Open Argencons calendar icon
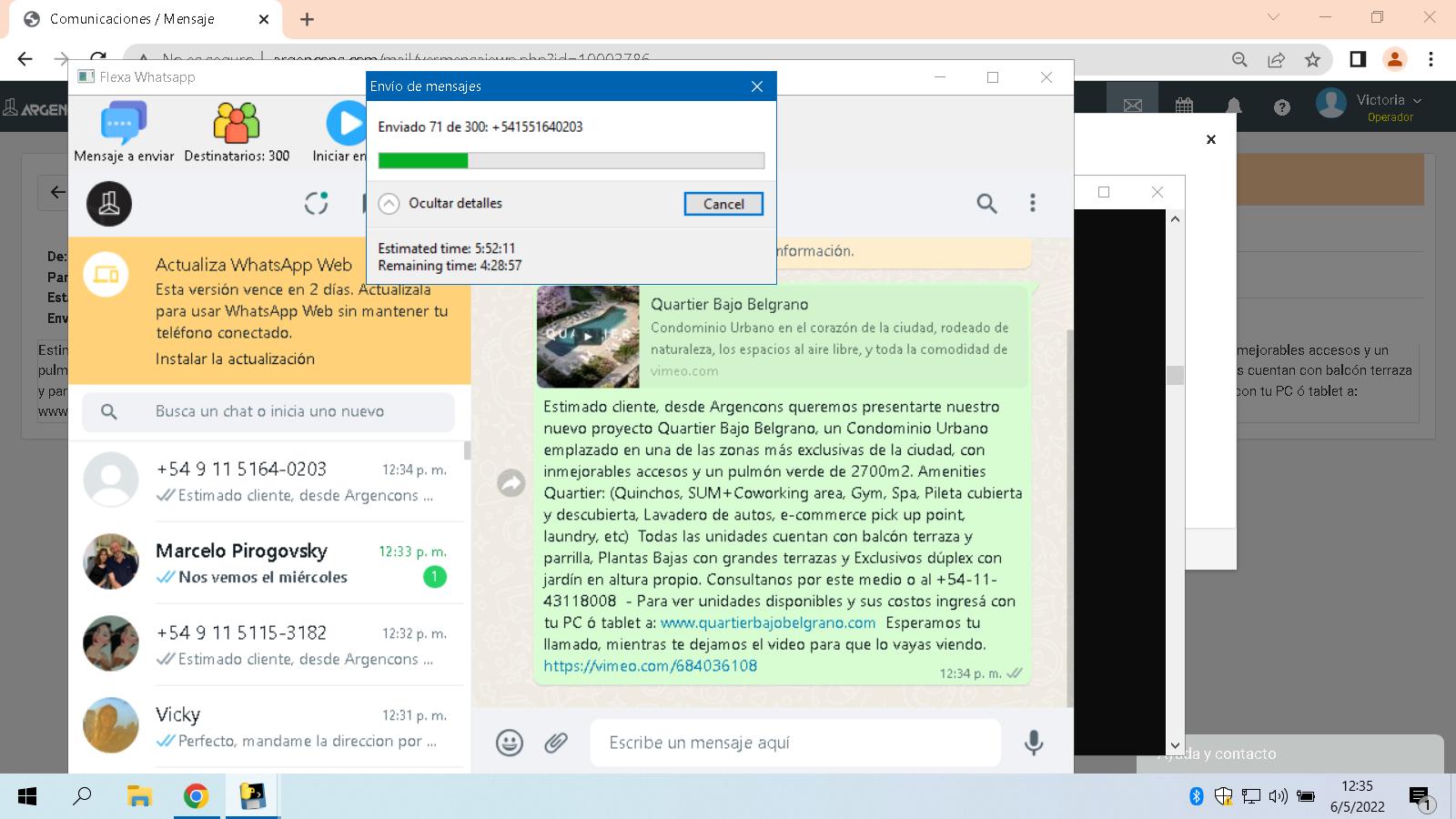1456x819 pixels. click(x=1184, y=106)
